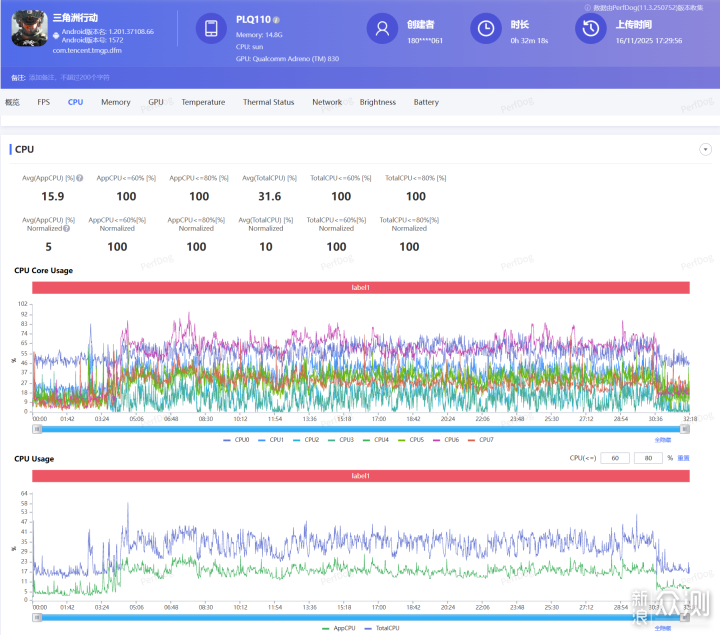Viewport: 720px width, 635px height.
Task: Click help icon beside normalized Avg(AppCPU)
Action: pyautogui.click(x=65, y=228)
